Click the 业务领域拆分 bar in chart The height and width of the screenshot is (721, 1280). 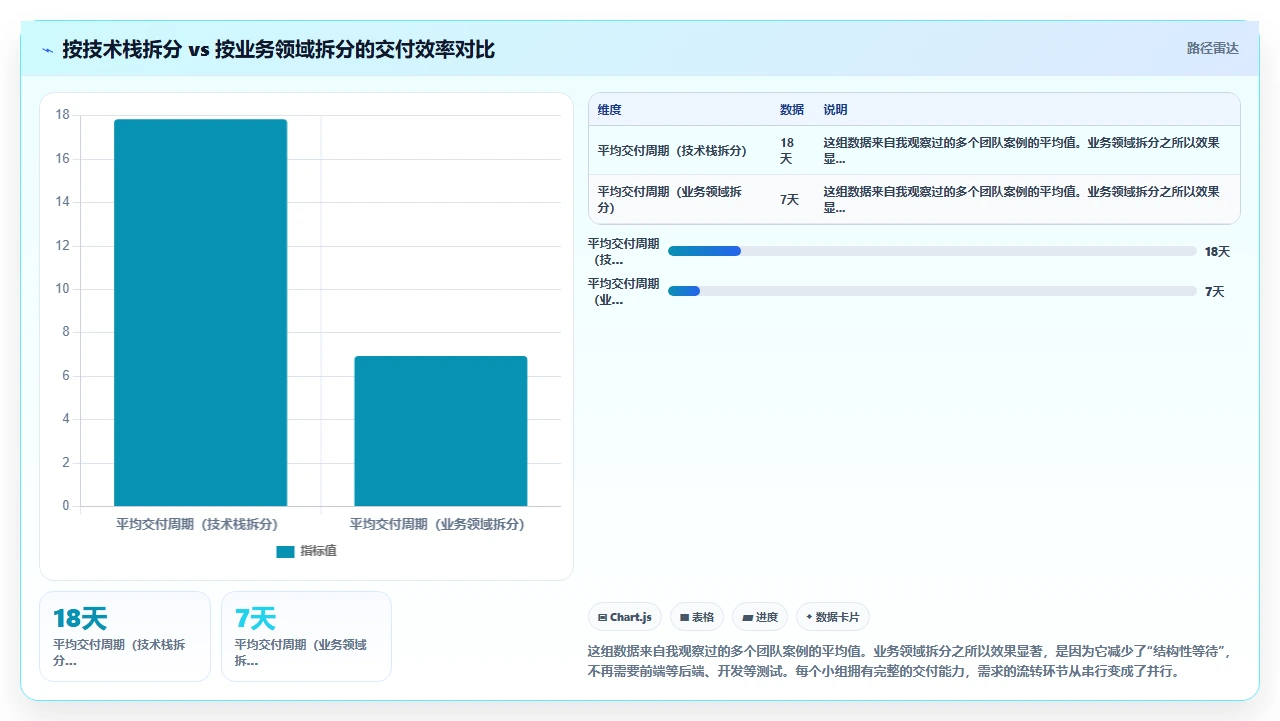[x=440, y=431]
